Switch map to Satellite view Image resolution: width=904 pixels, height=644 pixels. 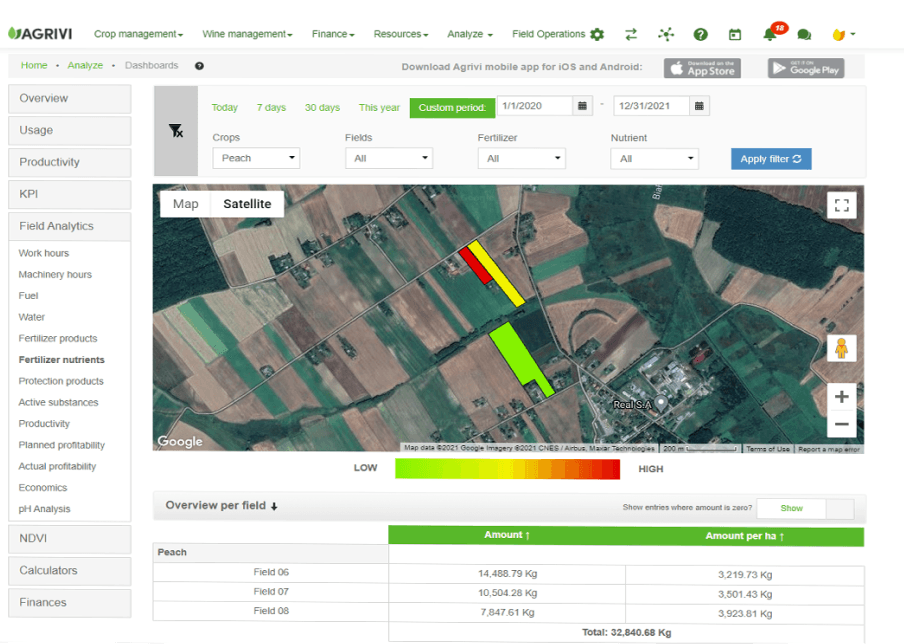(247, 204)
